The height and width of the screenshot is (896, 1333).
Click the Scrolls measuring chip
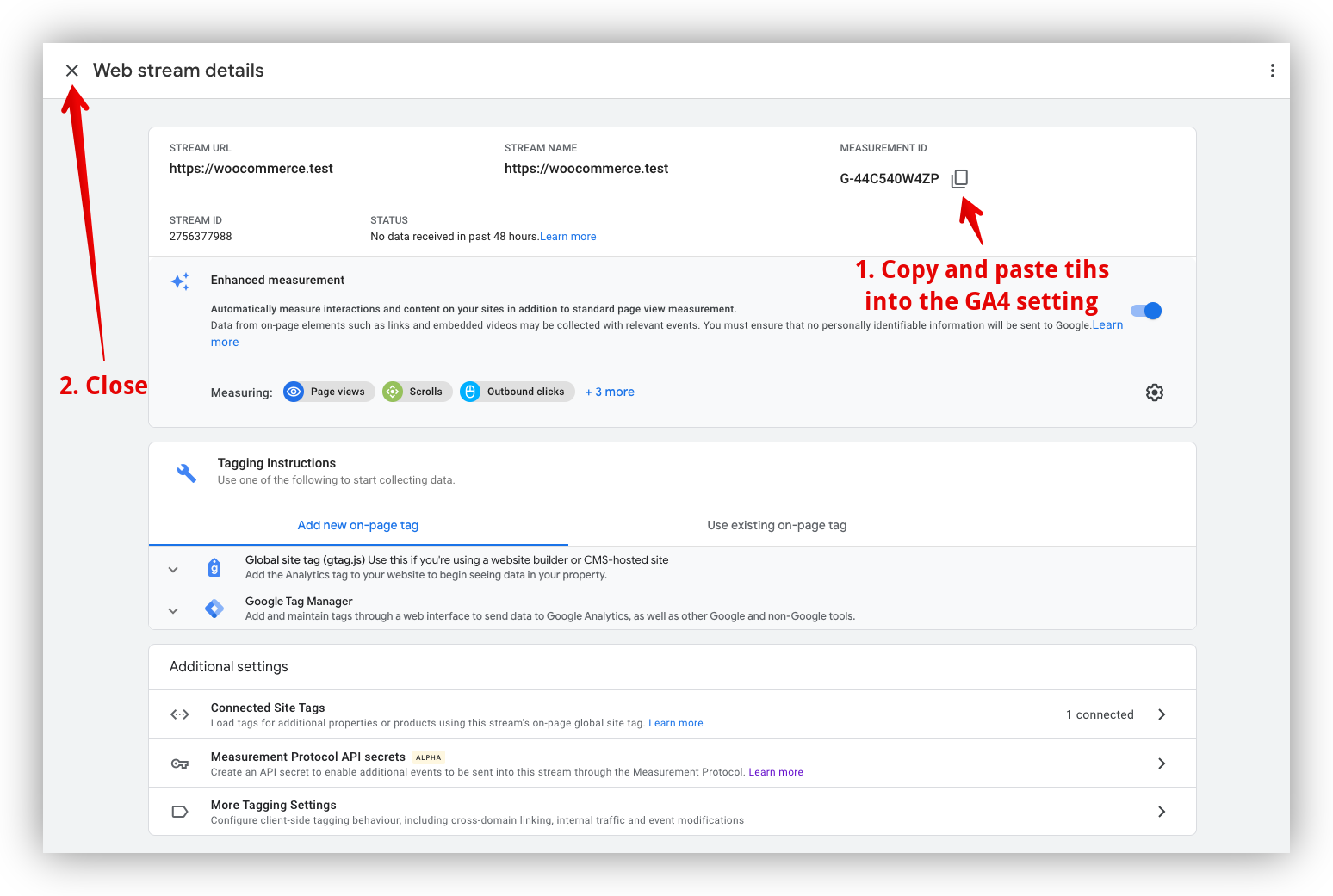(418, 392)
